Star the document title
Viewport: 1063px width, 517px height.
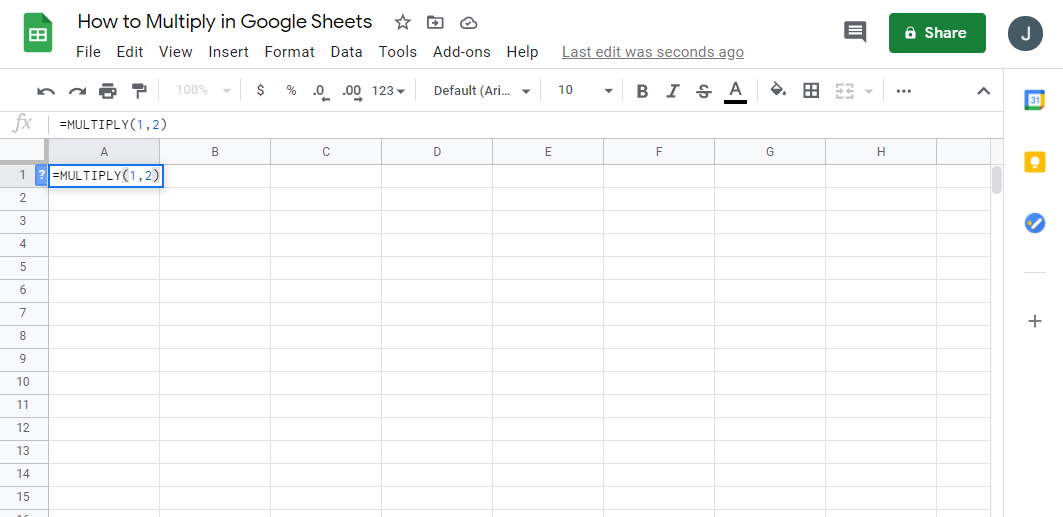point(402,22)
